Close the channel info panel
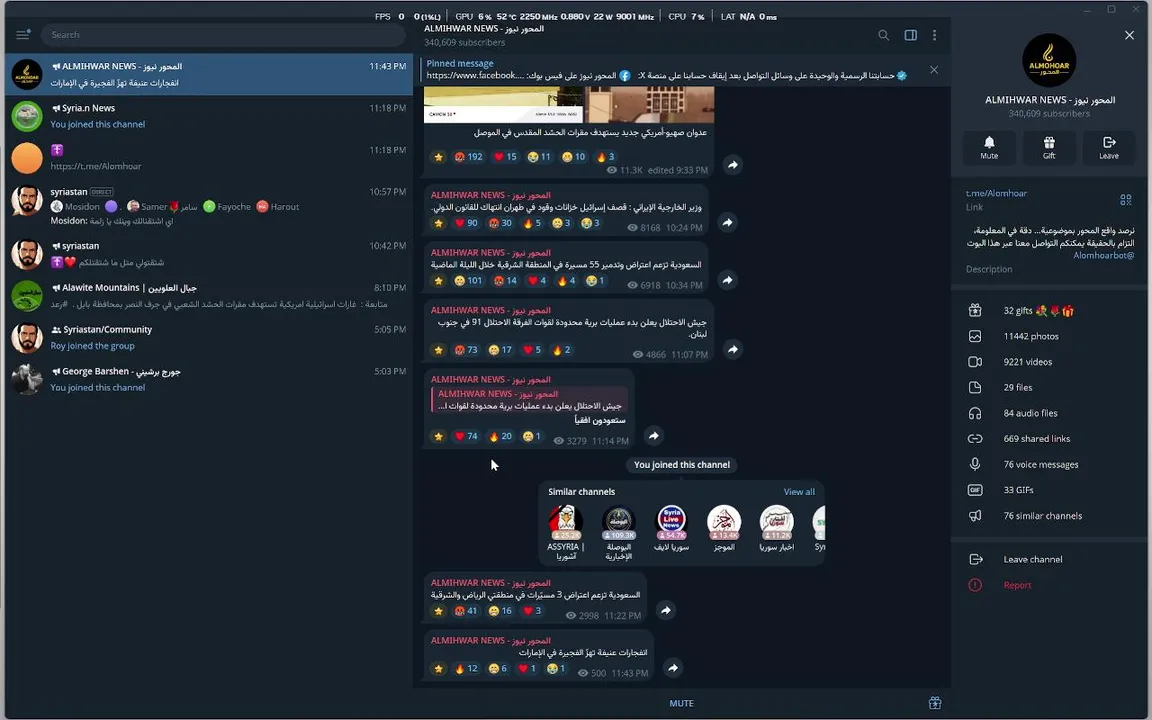Viewport: 1152px width, 720px height. click(x=1129, y=35)
